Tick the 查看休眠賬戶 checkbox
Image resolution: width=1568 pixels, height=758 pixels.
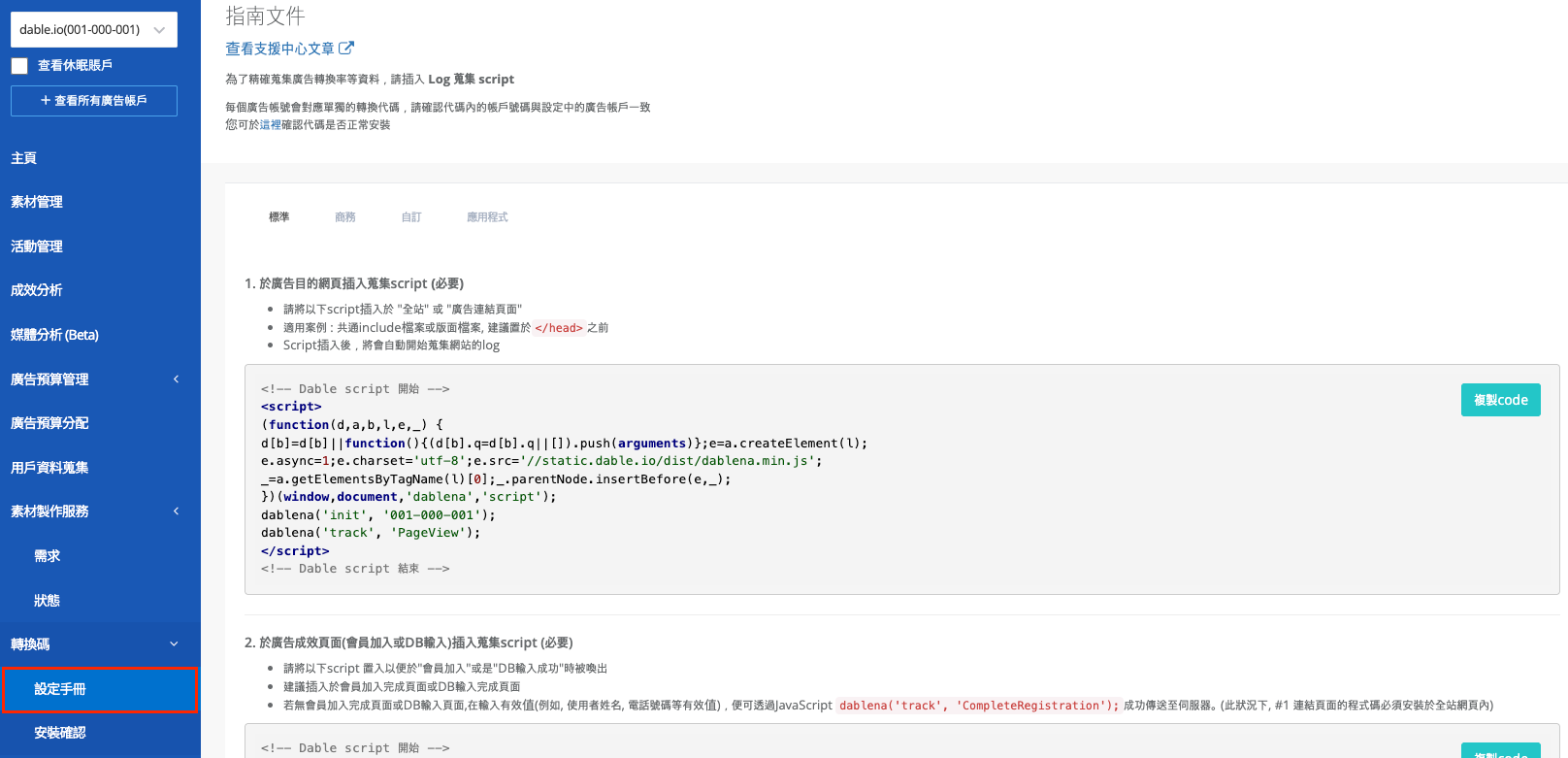point(19,66)
